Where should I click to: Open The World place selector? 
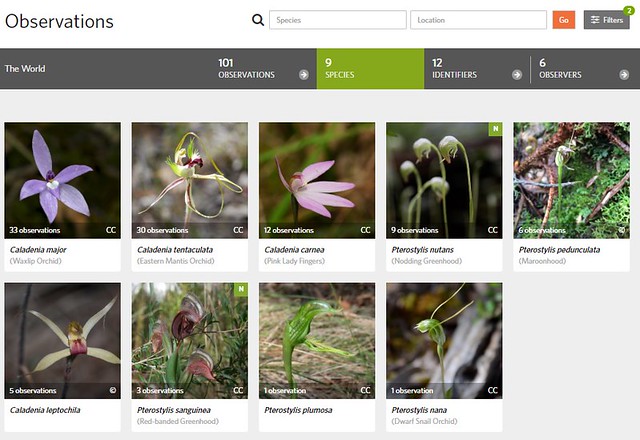point(26,69)
